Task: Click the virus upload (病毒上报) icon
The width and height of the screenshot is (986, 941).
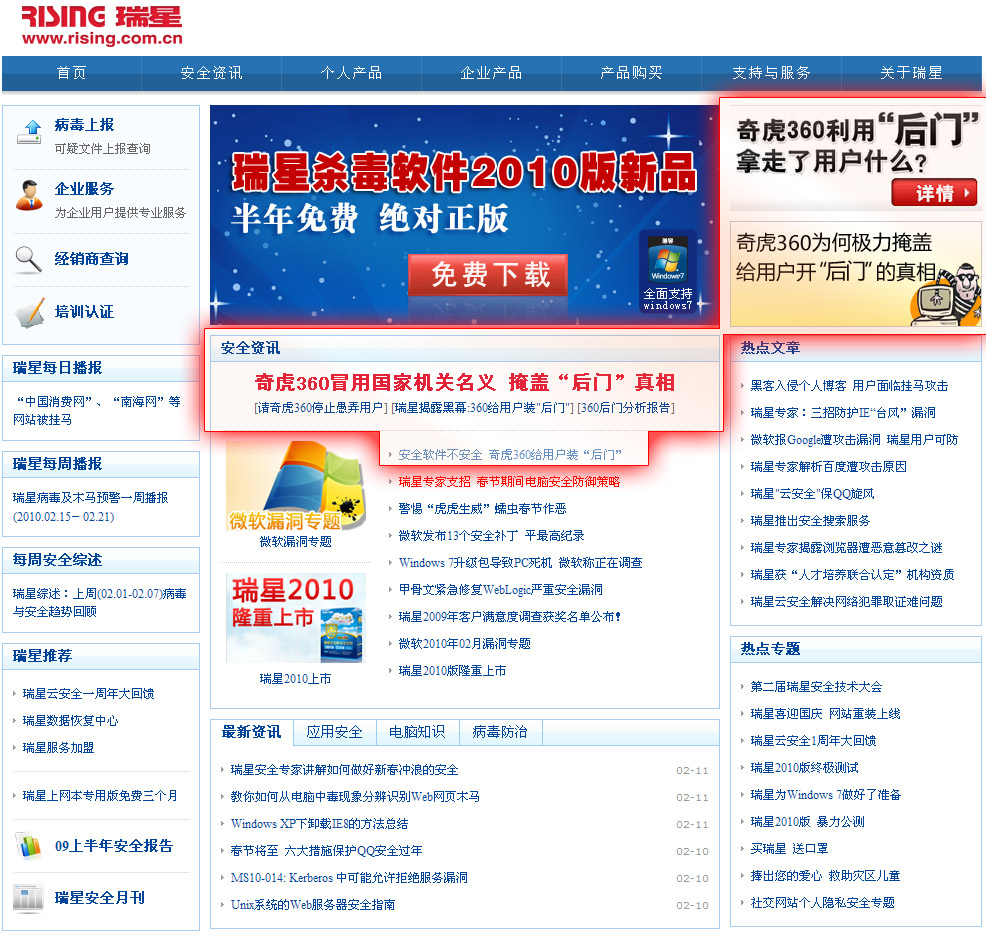Action: tap(29, 132)
